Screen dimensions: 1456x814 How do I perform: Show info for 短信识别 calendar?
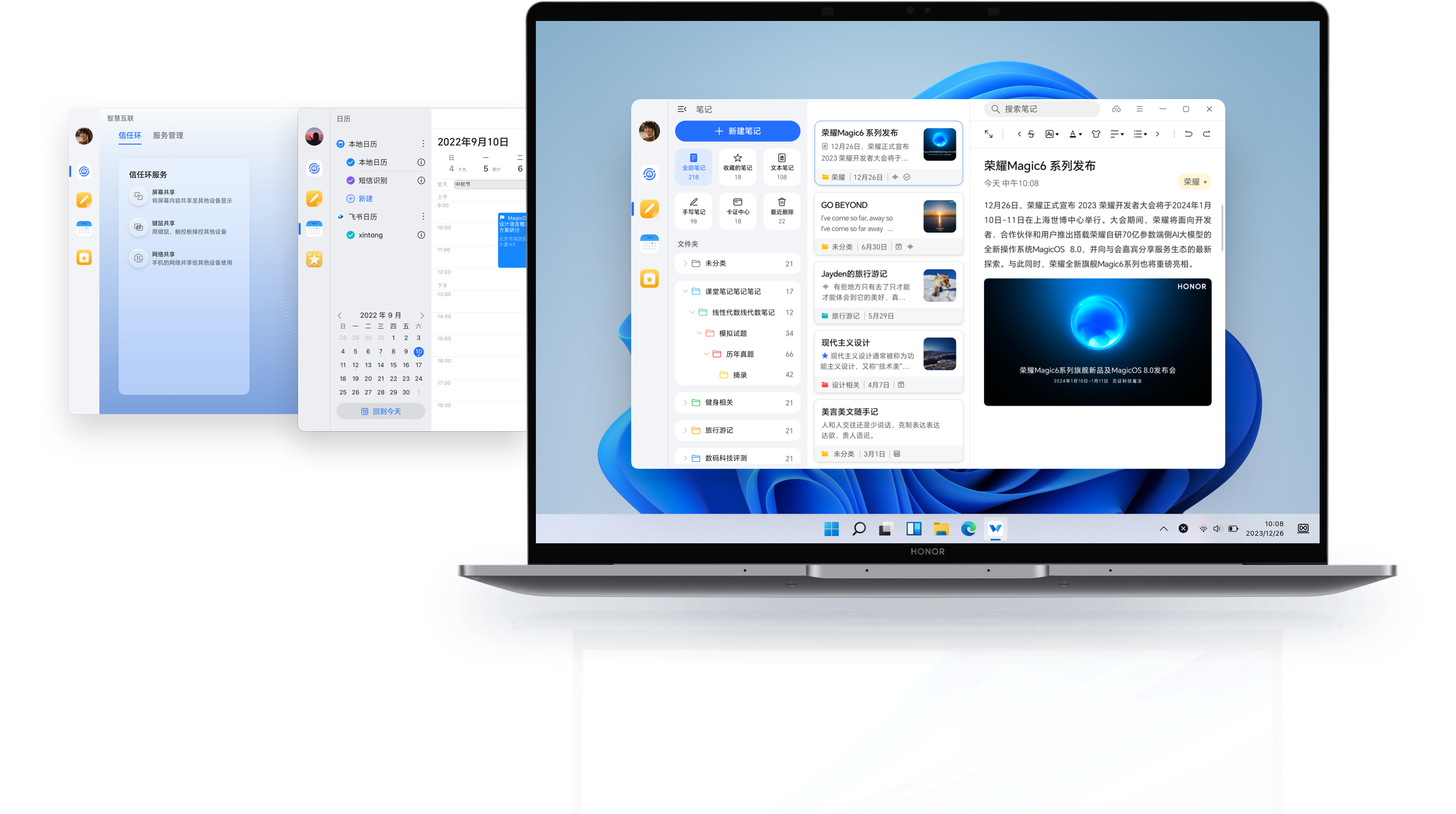(421, 180)
